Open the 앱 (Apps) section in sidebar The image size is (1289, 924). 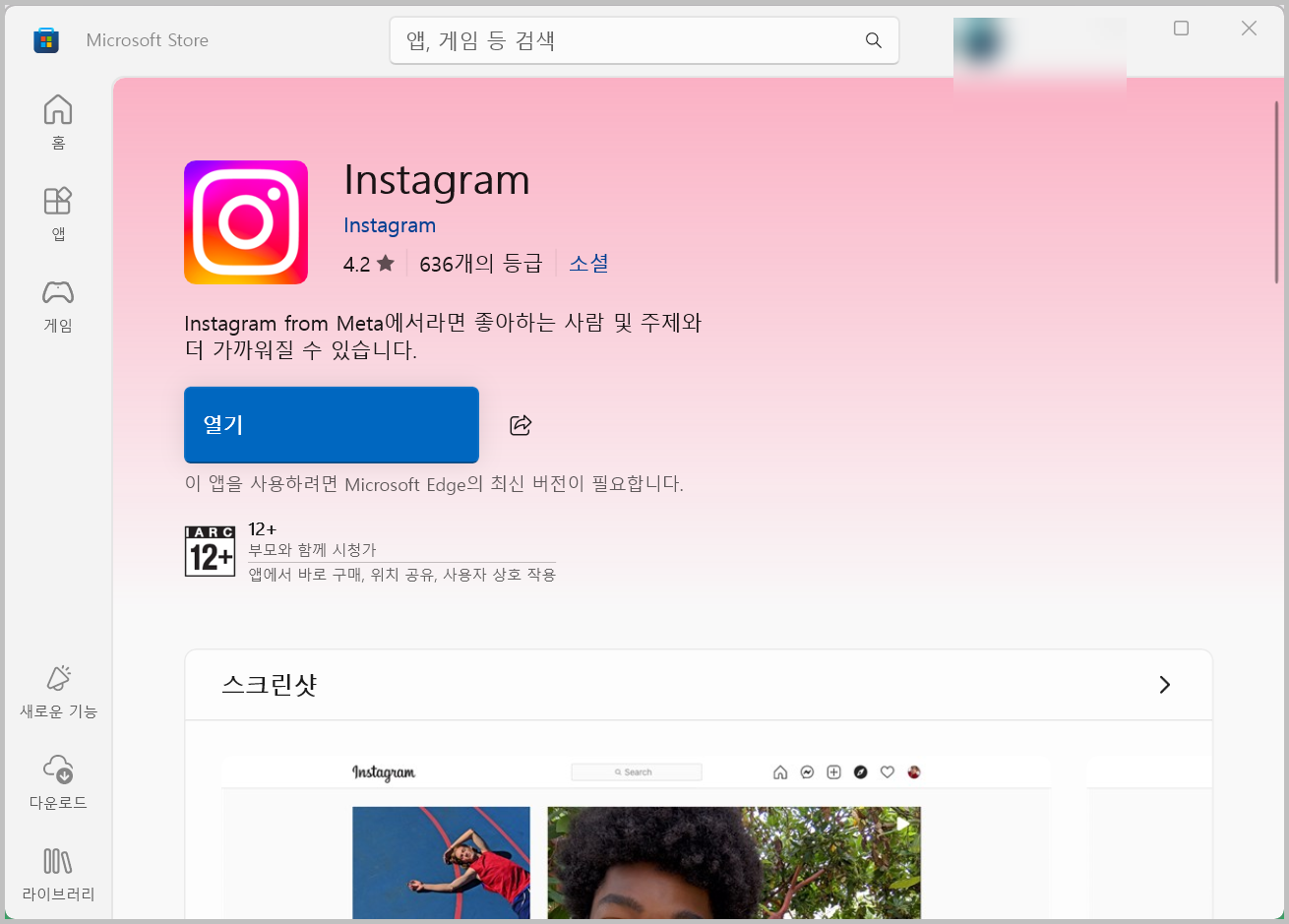pyautogui.click(x=58, y=213)
